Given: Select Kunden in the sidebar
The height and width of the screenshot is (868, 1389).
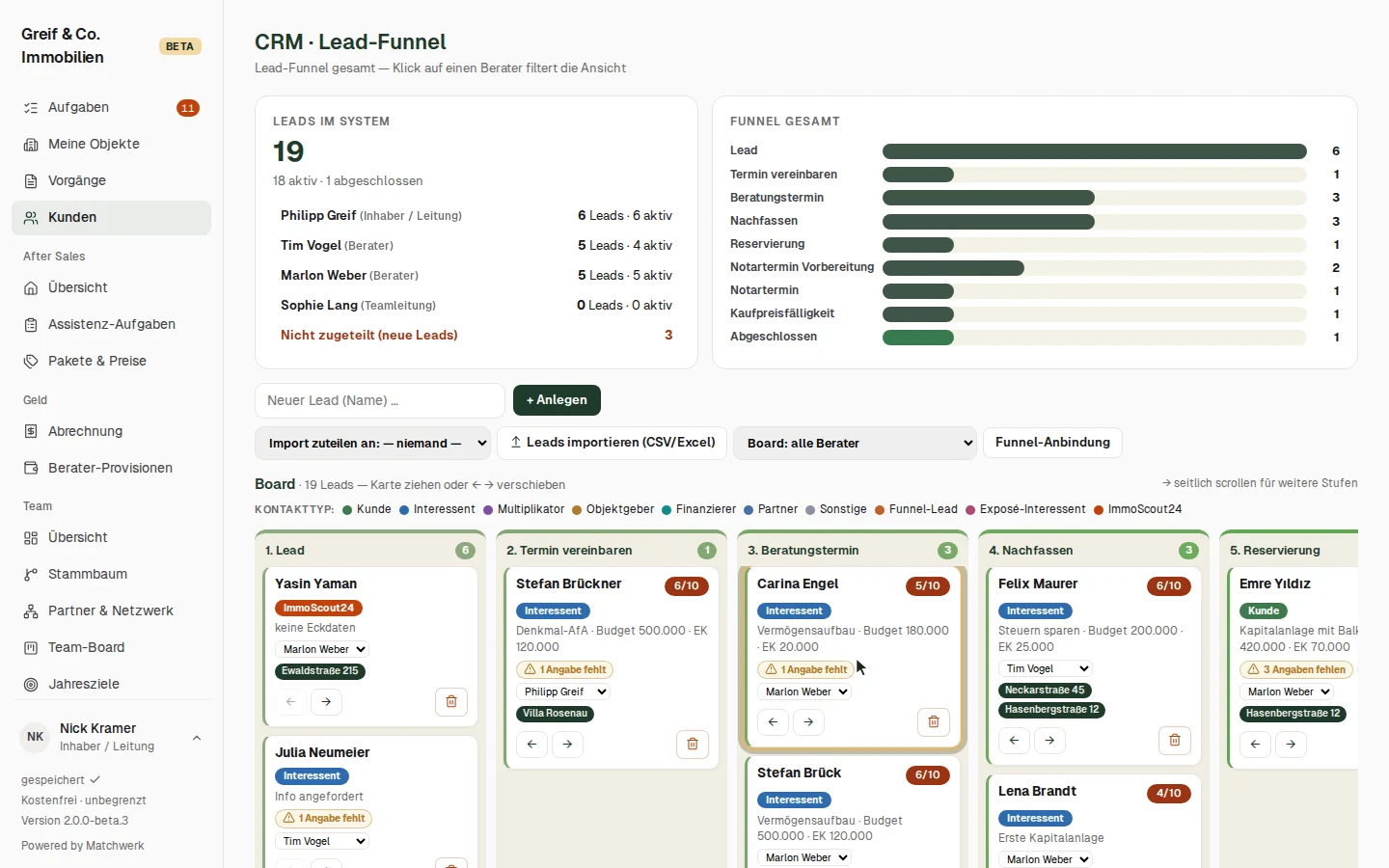Looking at the screenshot, I should click(x=111, y=218).
